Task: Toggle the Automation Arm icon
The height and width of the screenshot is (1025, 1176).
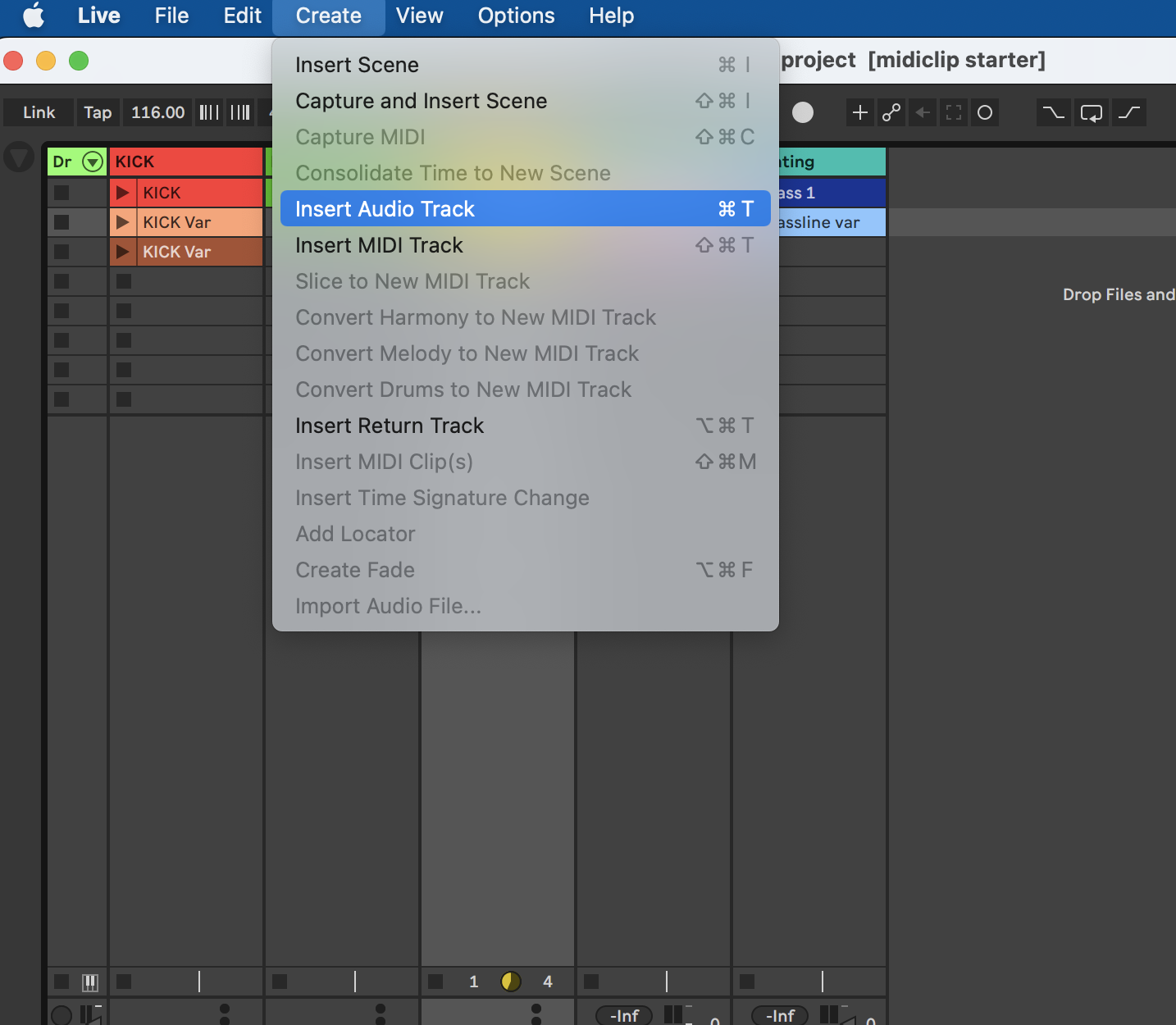Action: pos(891,112)
